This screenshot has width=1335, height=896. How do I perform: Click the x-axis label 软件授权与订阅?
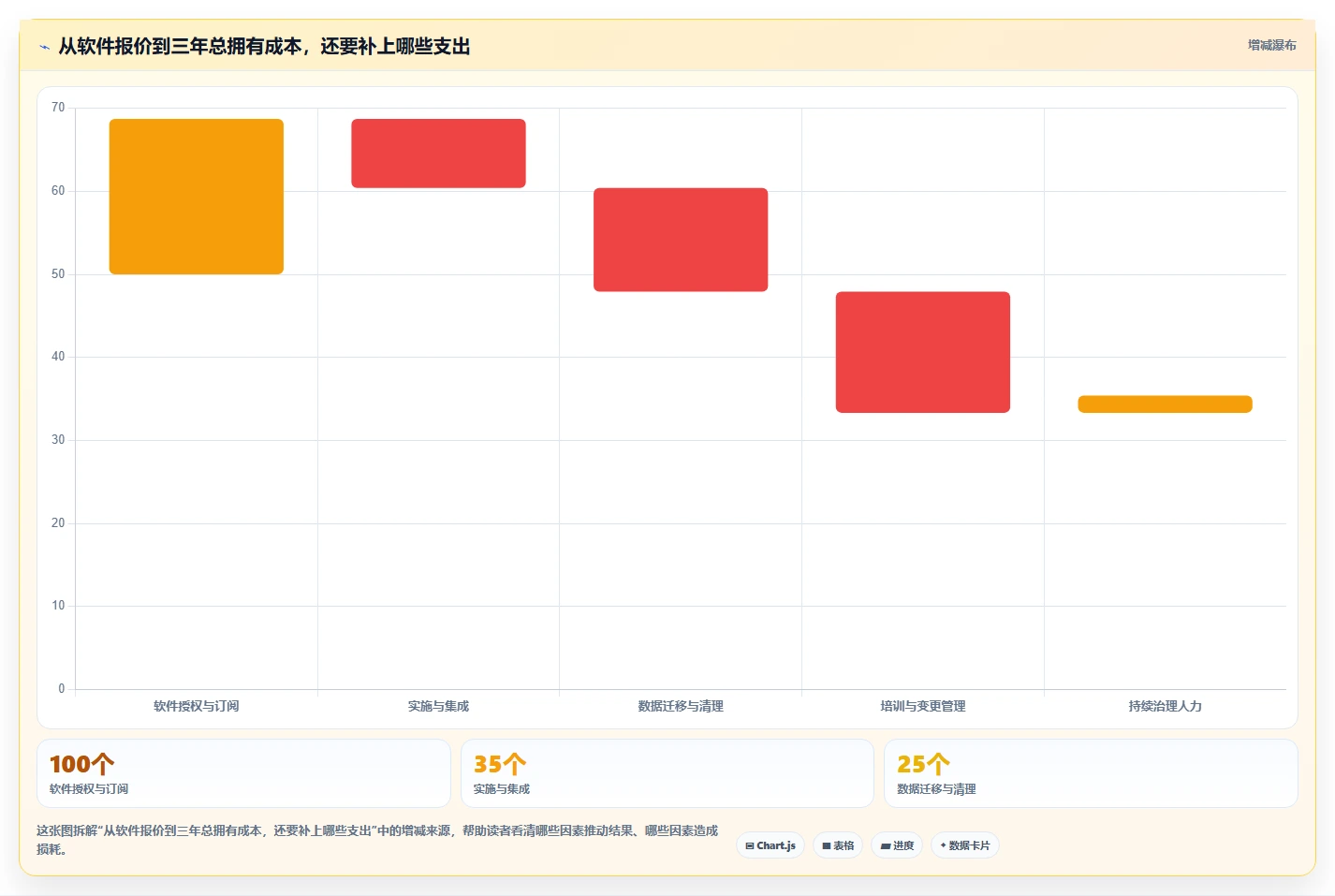point(197,706)
